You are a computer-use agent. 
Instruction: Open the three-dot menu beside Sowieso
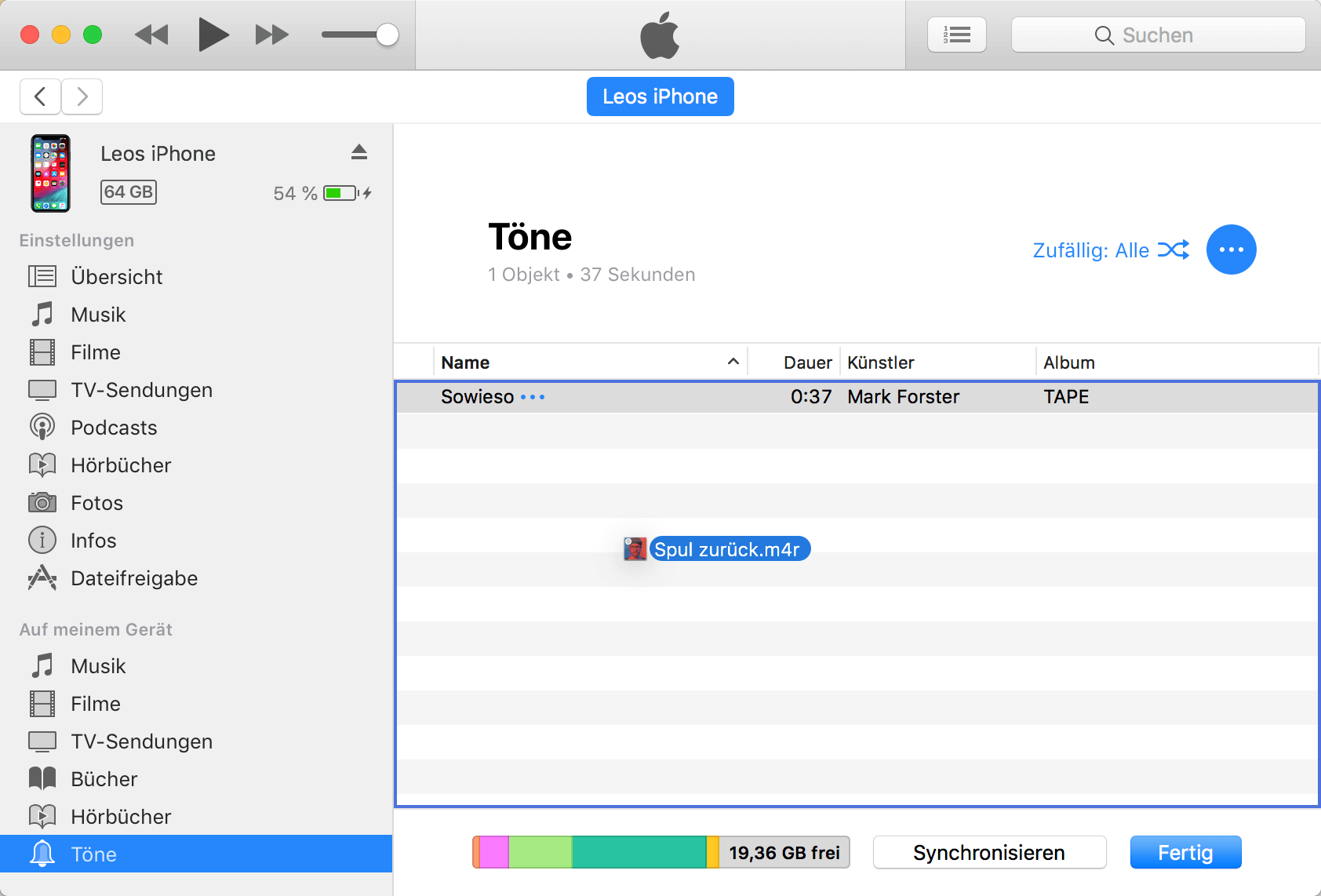point(533,397)
